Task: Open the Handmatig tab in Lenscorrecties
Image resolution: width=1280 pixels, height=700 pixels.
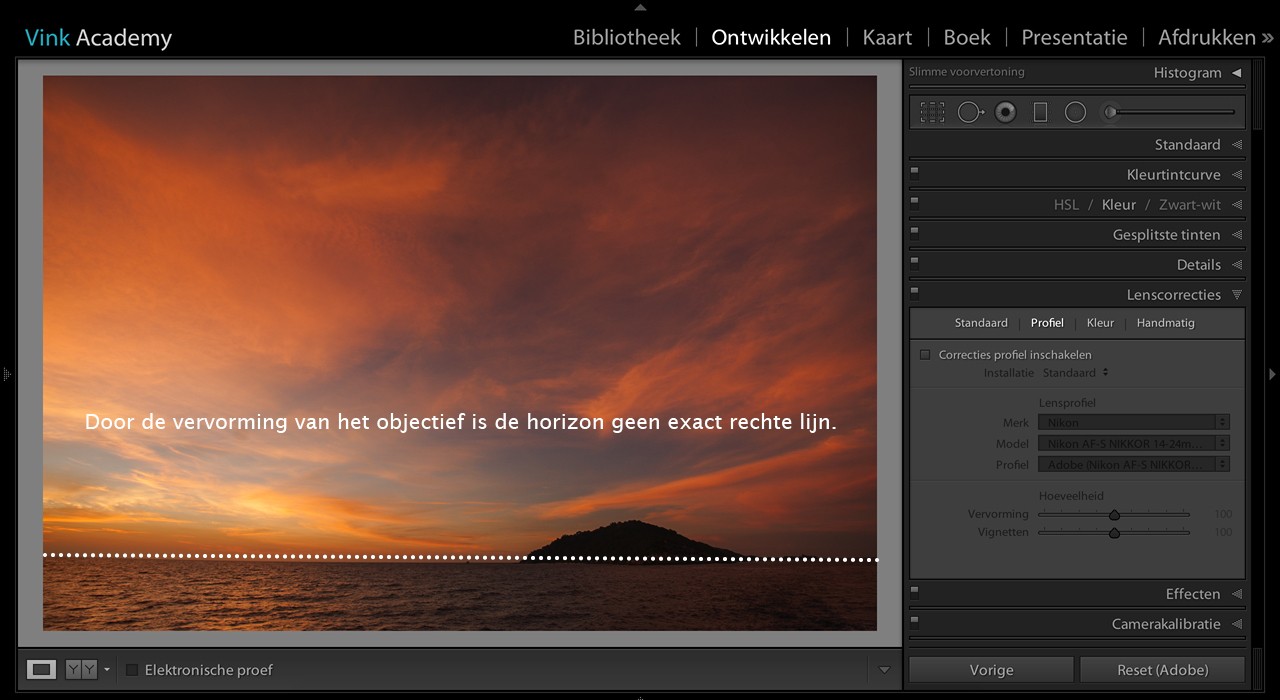Action: coord(1165,322)
